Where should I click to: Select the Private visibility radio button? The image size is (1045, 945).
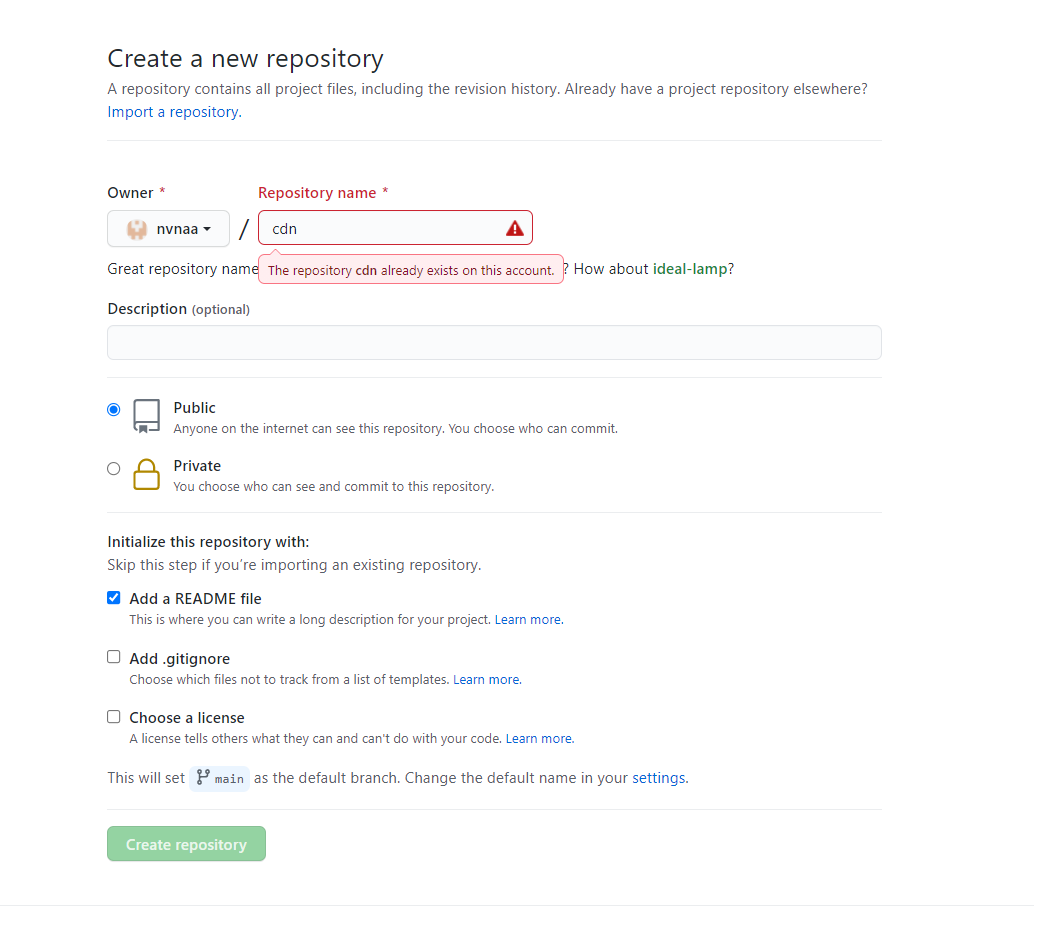click(114, 468)
